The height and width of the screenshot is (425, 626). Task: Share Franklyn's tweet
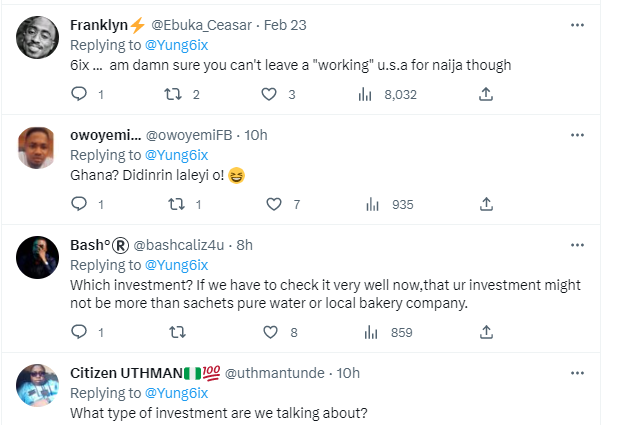click(485, 94)
